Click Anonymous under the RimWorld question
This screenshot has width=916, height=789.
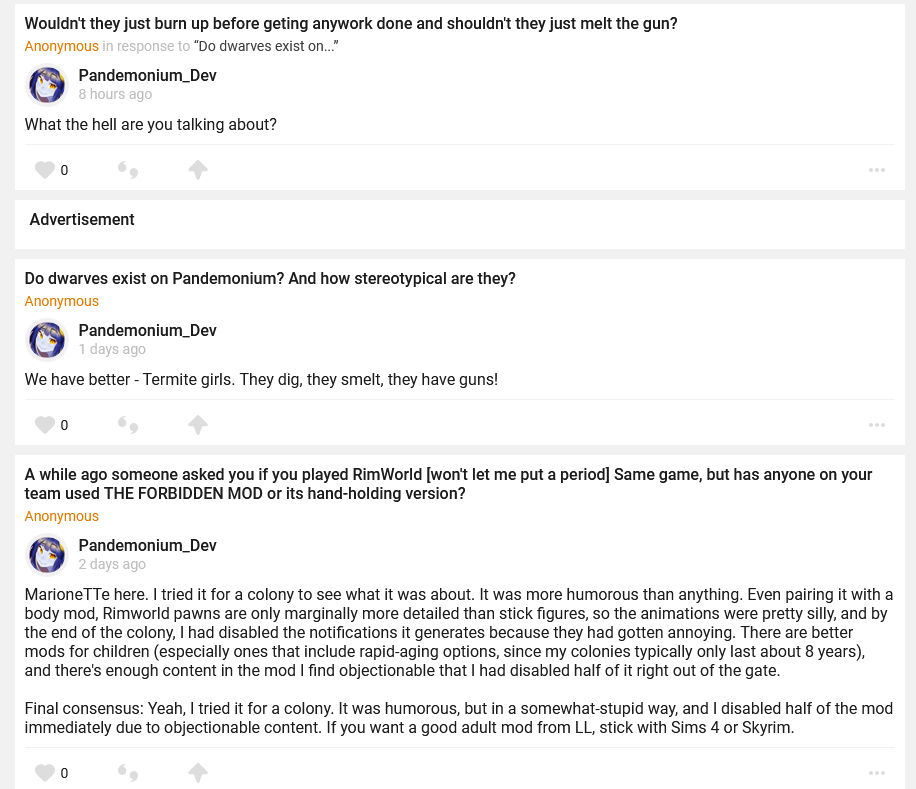(62, 516)
